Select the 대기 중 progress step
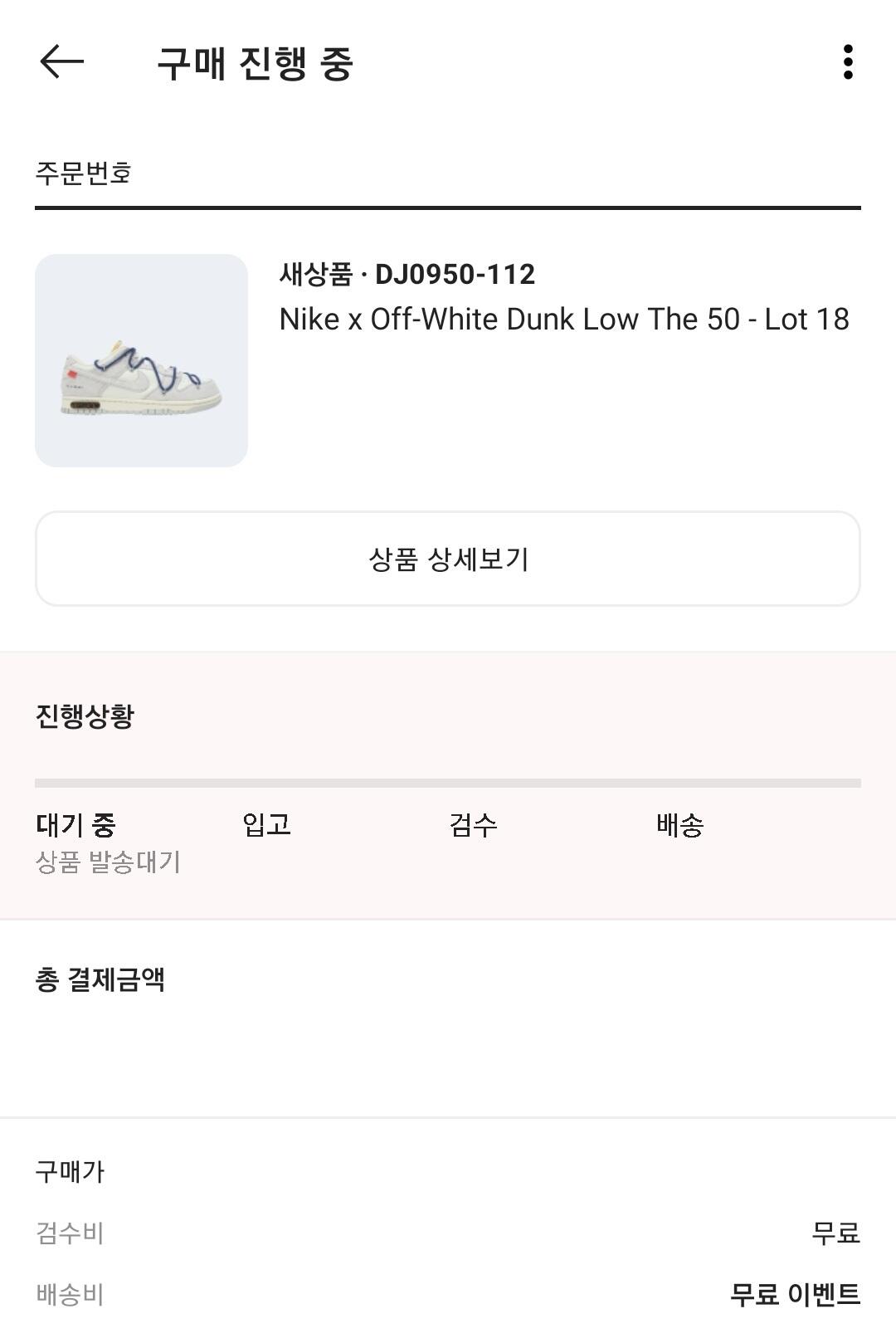 point(75,824)
